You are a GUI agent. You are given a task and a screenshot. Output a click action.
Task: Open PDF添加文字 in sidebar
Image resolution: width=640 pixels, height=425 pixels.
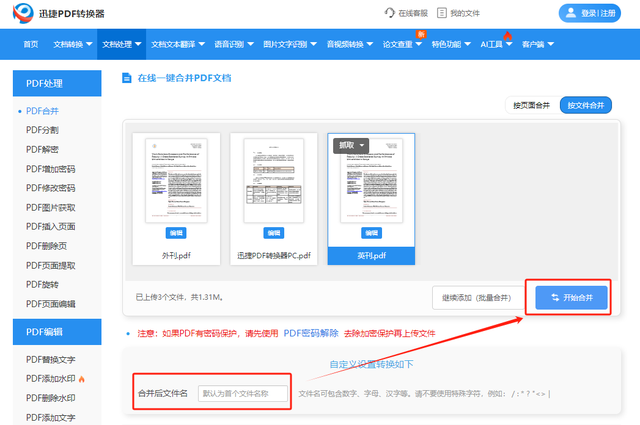pos(51,418)
